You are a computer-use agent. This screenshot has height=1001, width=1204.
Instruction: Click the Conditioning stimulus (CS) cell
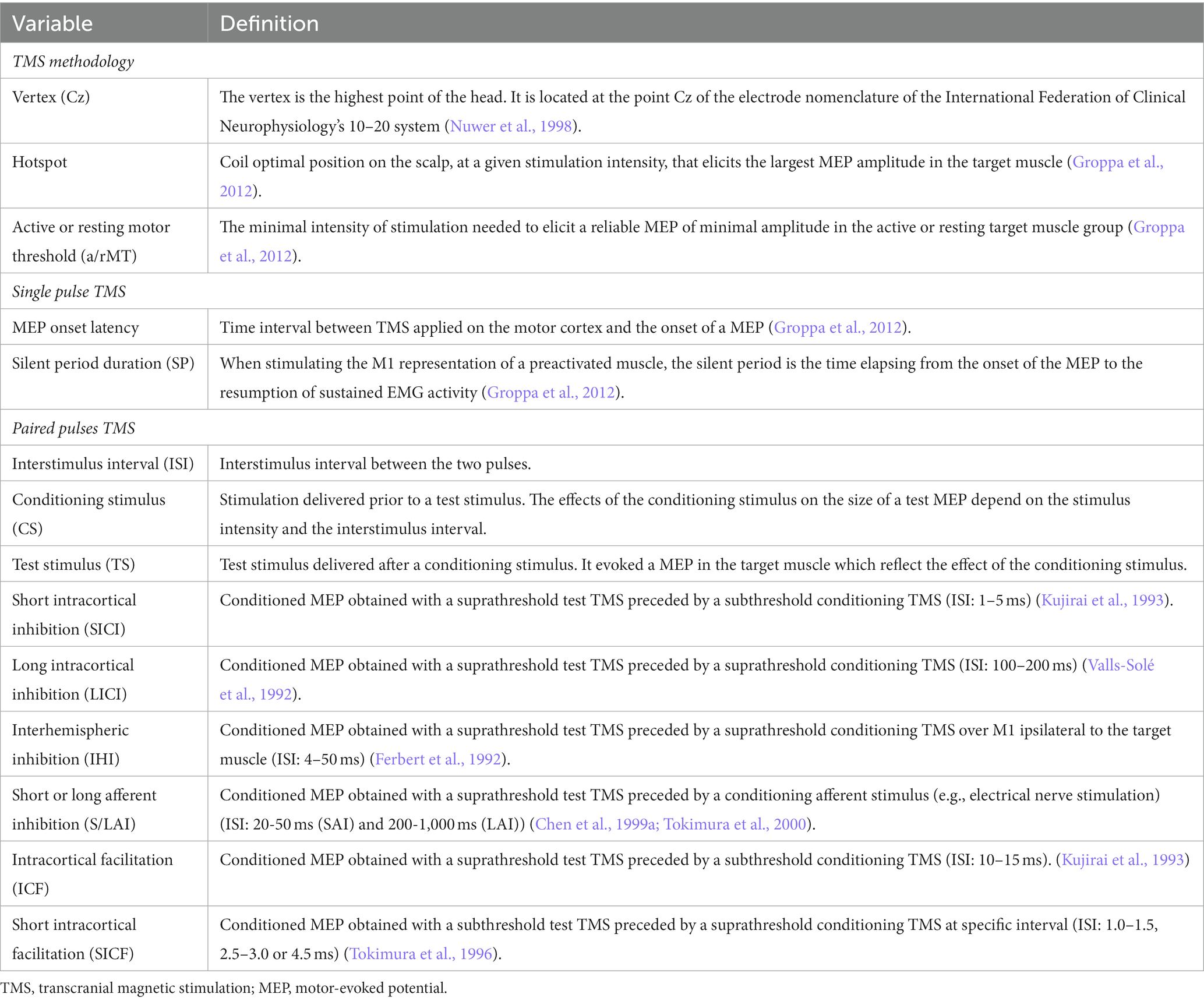(x=104, y=513)
